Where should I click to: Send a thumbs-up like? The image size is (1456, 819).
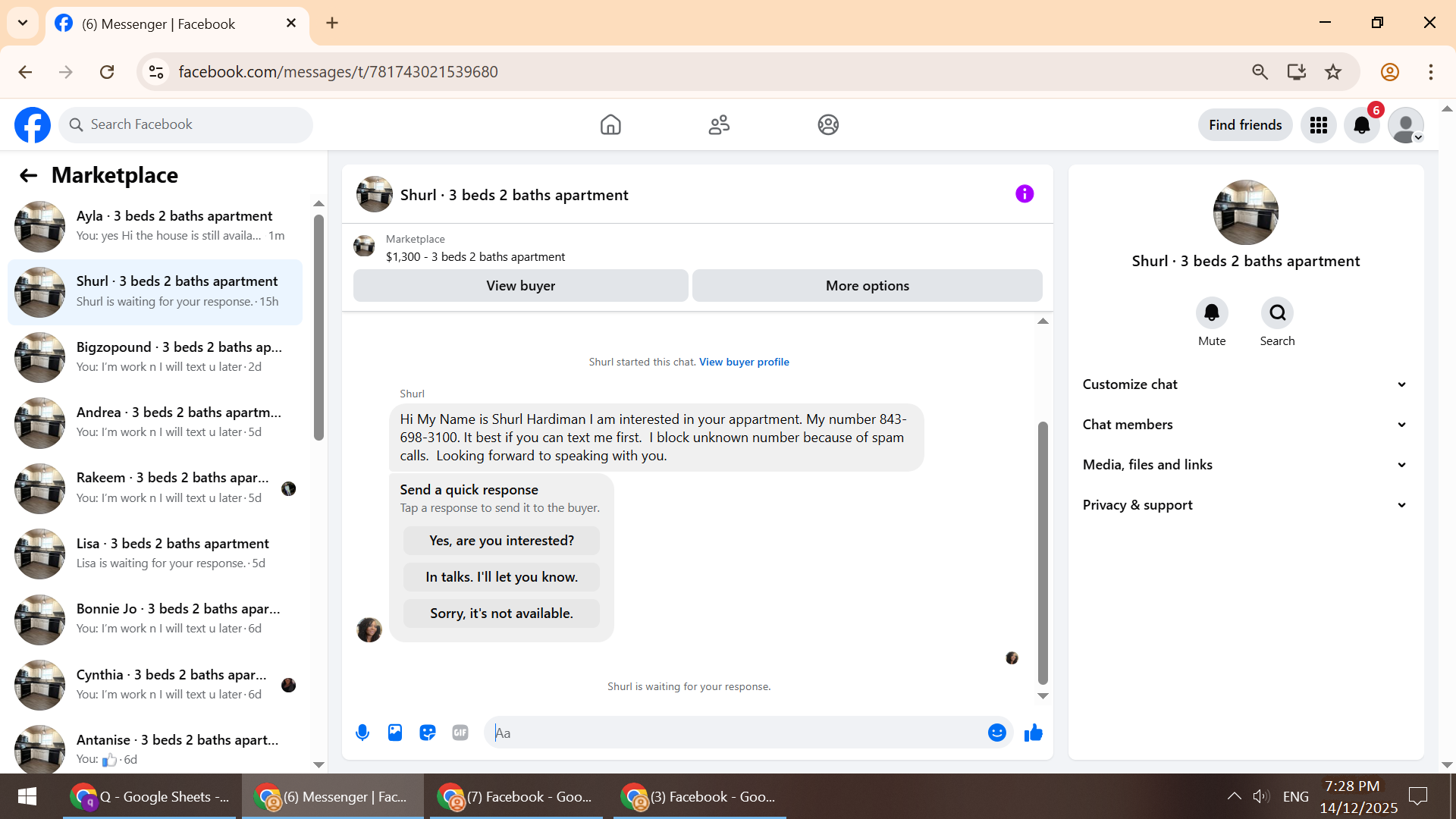(1034, 733)
